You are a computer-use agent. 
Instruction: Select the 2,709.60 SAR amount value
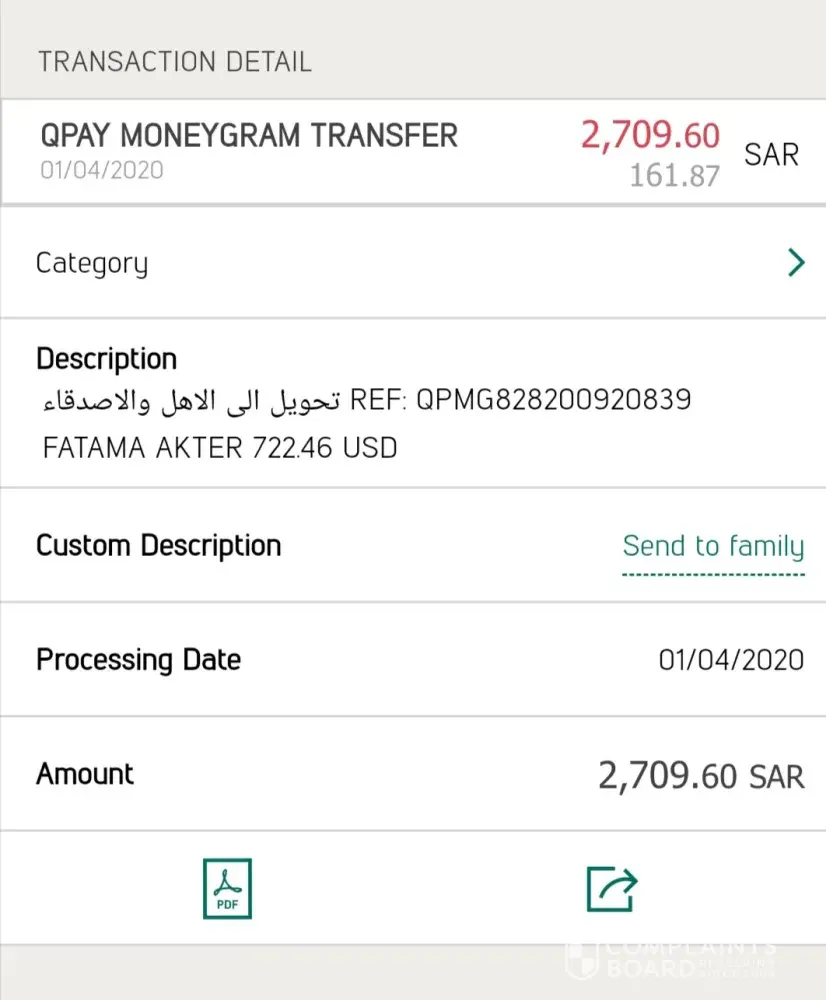pyautogui.click(x=701, y=775)
